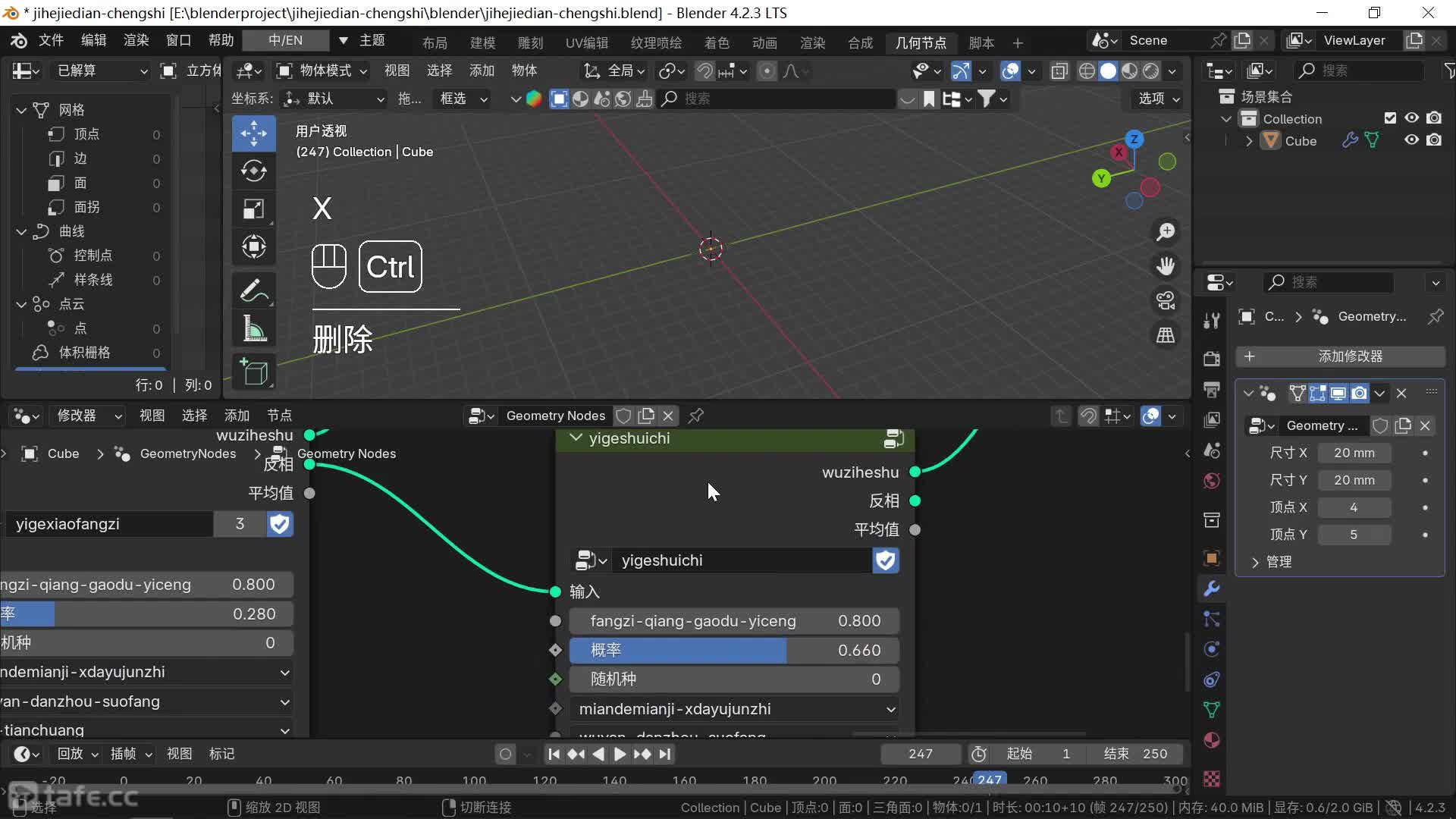This screenshot has height=819, width=1456.
Task: Toggle fake user shield on yigeshuichi
Action: [x=885, y=560]
